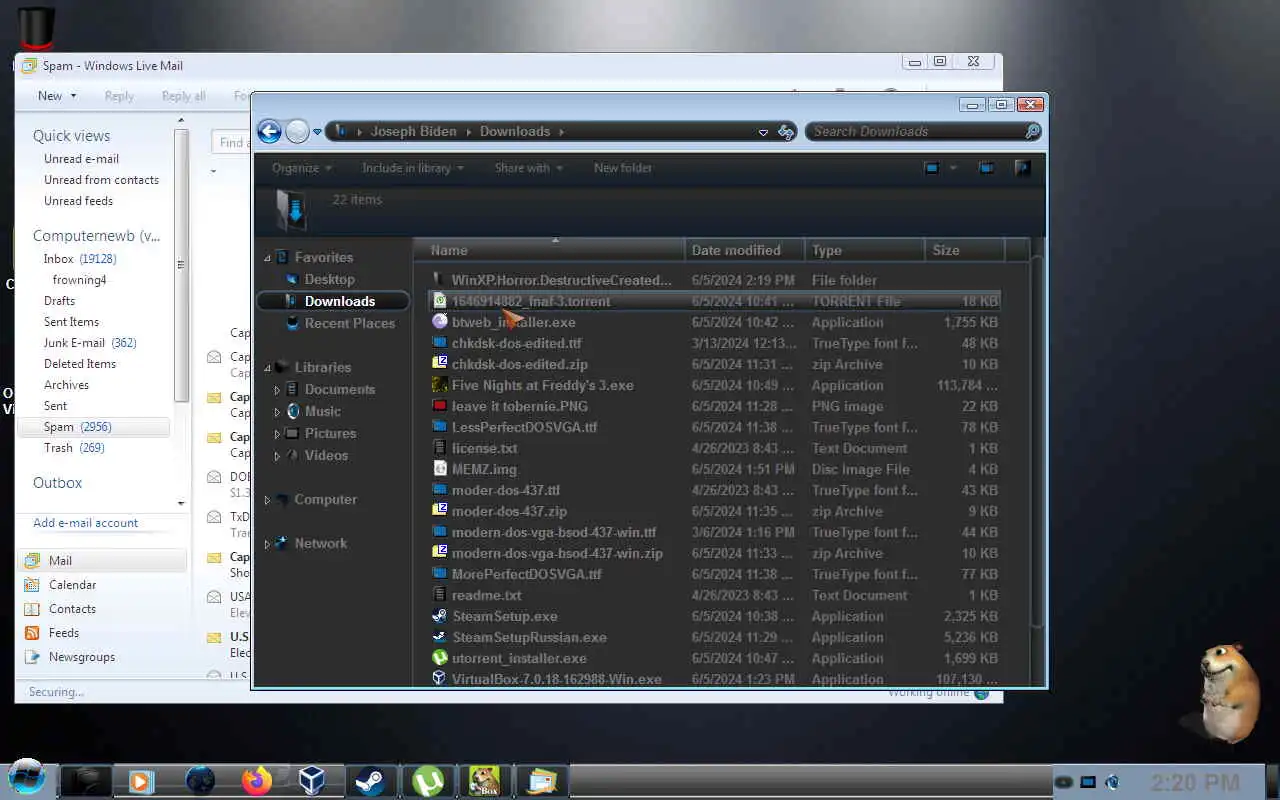Expand the Documents library tree node
This screenshot has height=800, width=1280.
[x=277, y=390]
